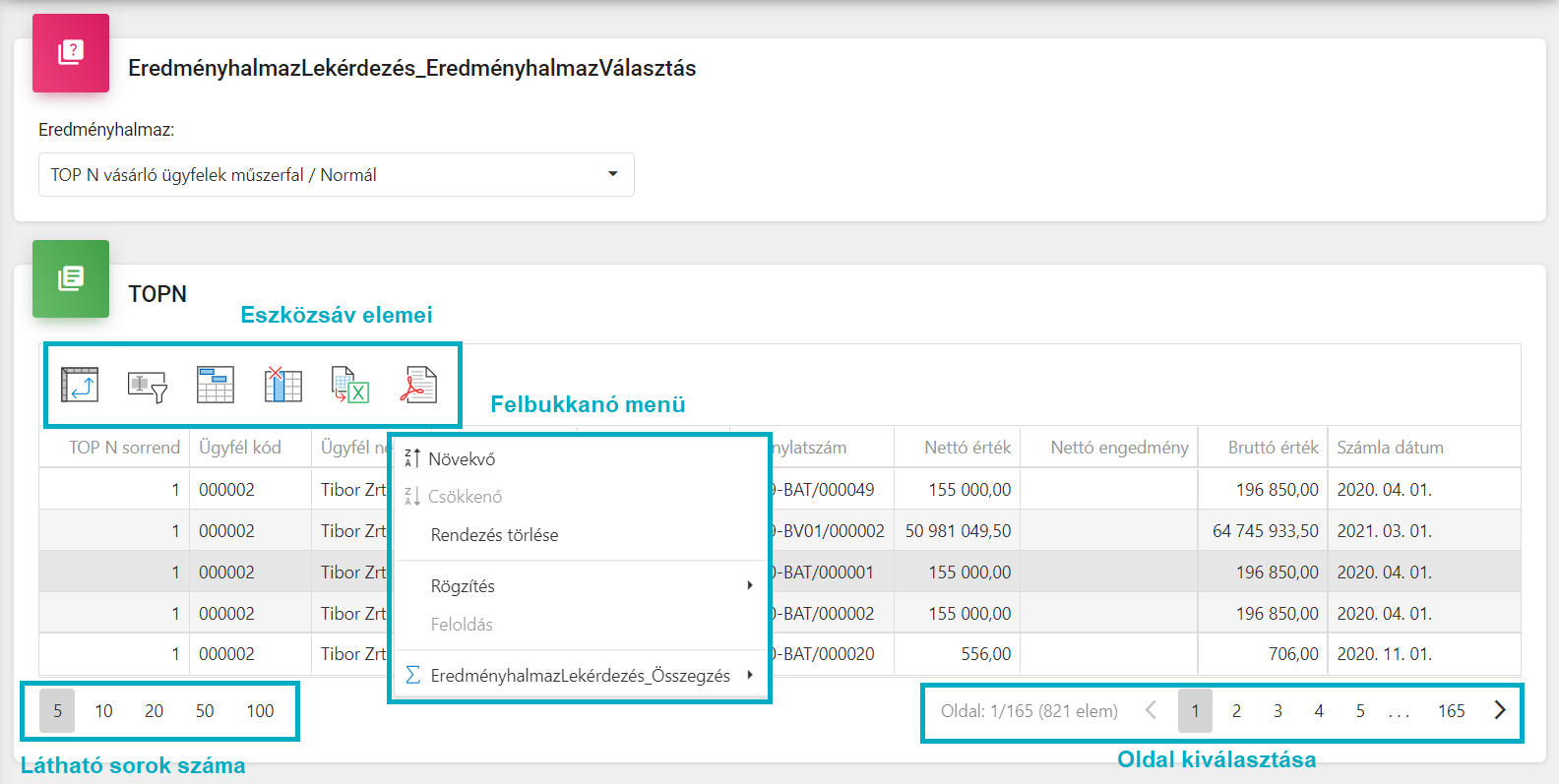The image size is (1559, 784).
Task: Click the pager ellipsis before 165
Action: (x=1399, y=712)
